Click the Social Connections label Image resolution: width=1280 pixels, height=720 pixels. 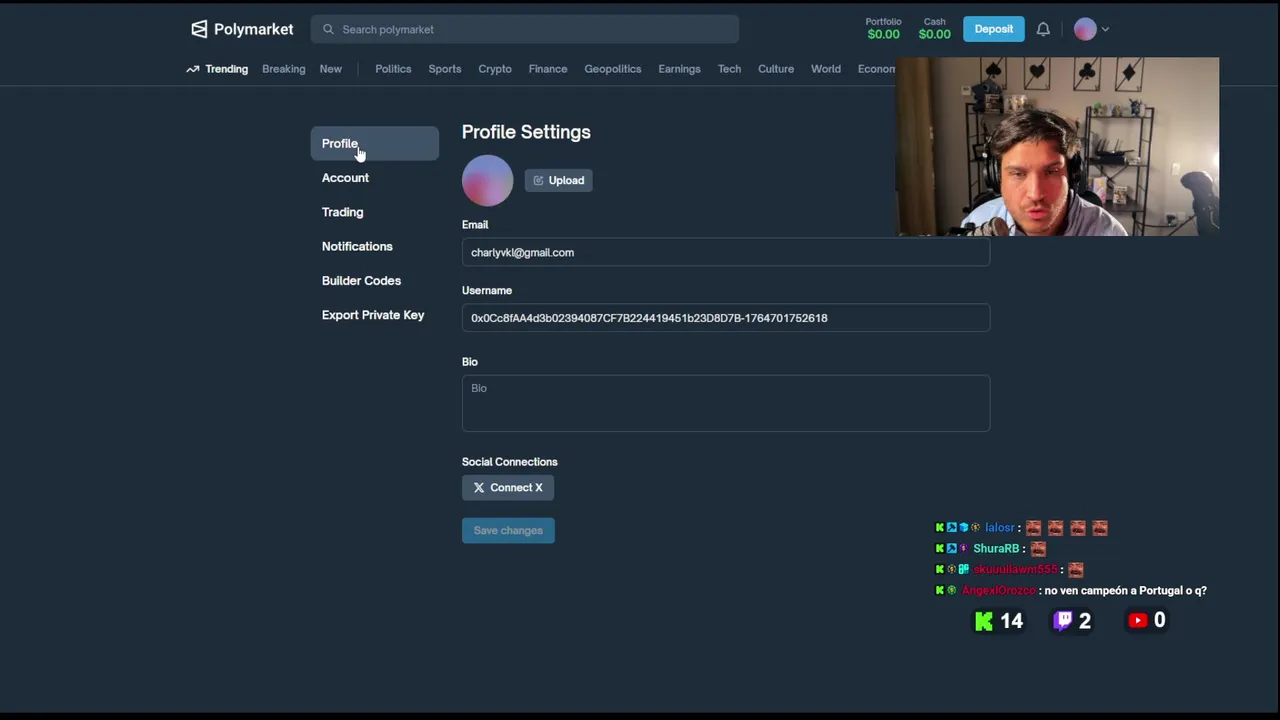click(x=510, y=462)
